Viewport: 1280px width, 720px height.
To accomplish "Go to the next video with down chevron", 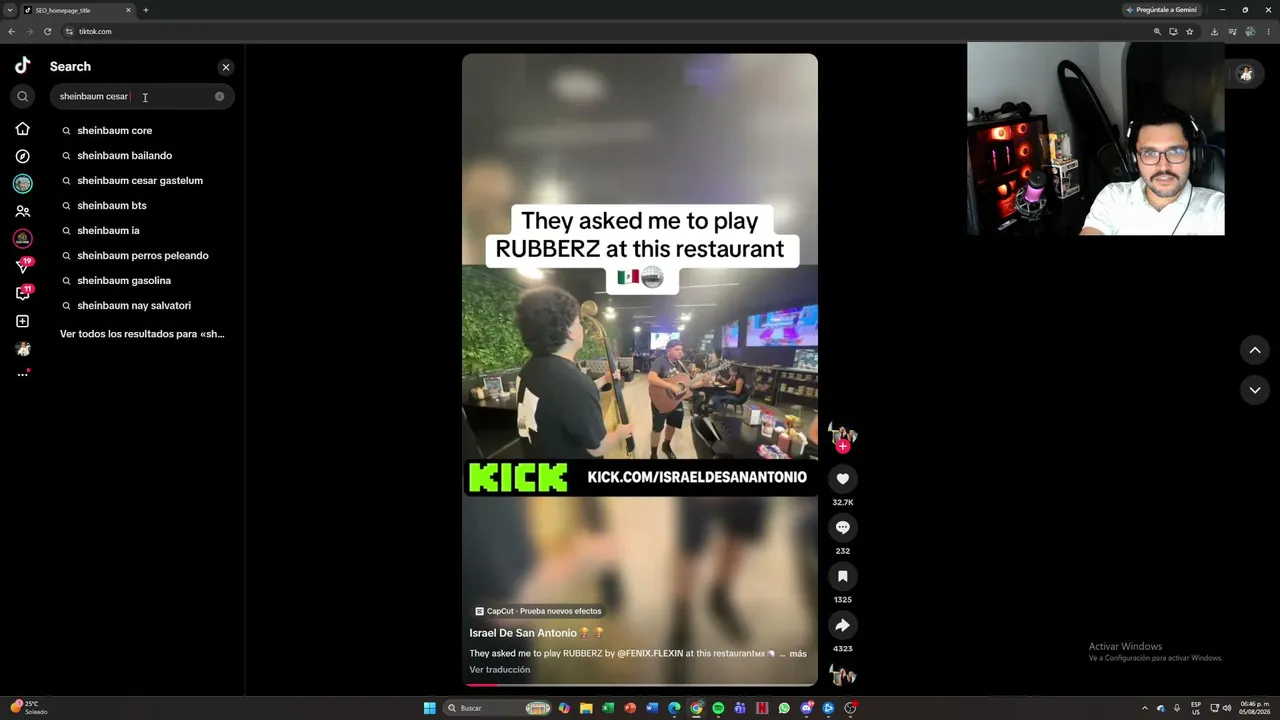I will click(1255, 390).
